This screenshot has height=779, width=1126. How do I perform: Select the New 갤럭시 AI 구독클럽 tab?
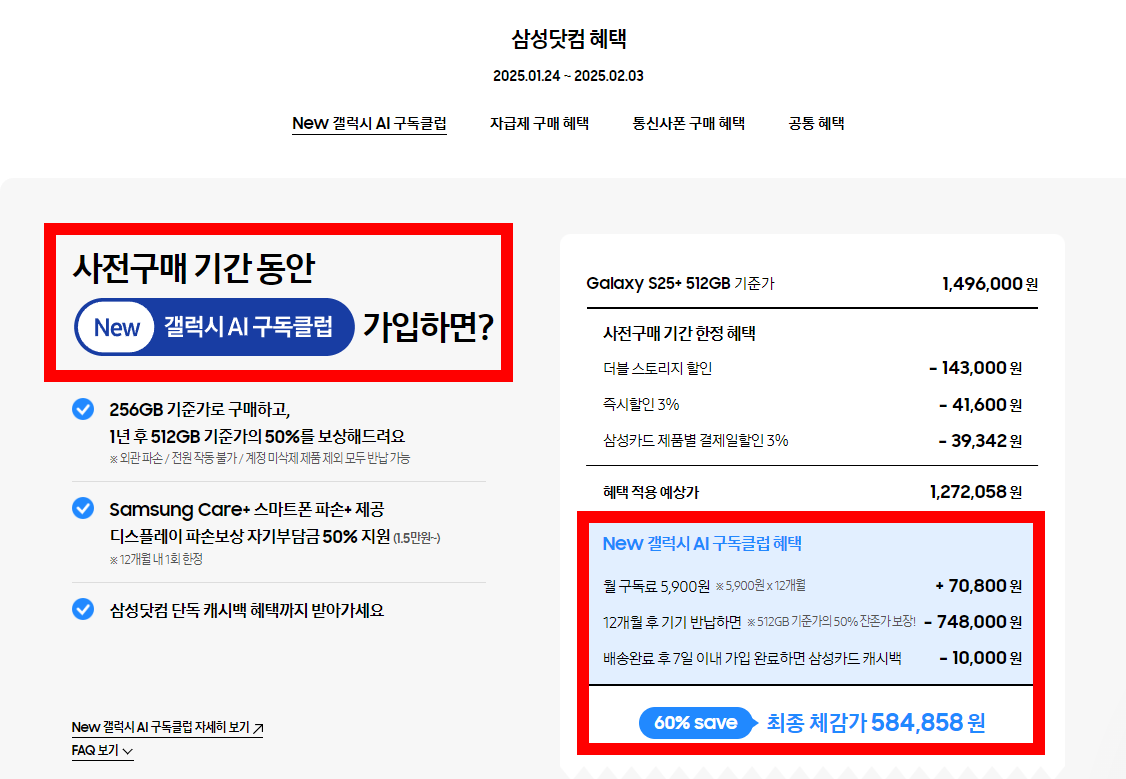tap(369, 123)
